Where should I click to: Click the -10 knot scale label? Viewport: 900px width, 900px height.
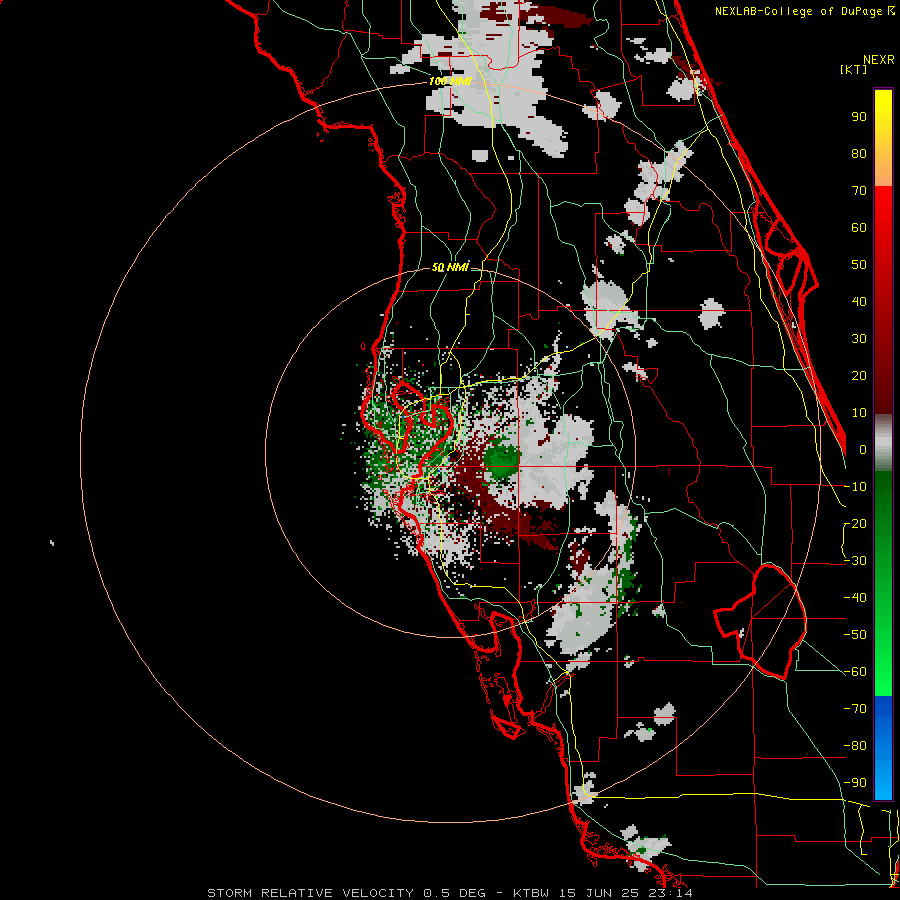click(855, 487)
